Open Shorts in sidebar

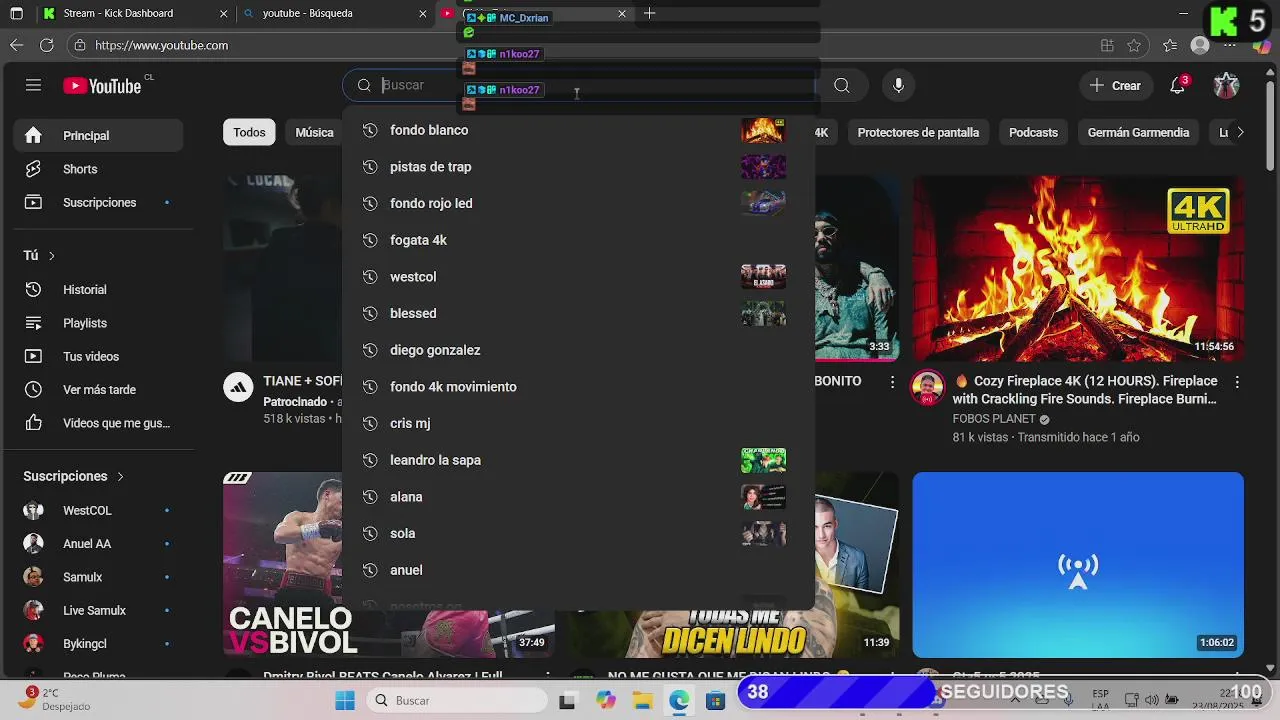tap(98, 169)
